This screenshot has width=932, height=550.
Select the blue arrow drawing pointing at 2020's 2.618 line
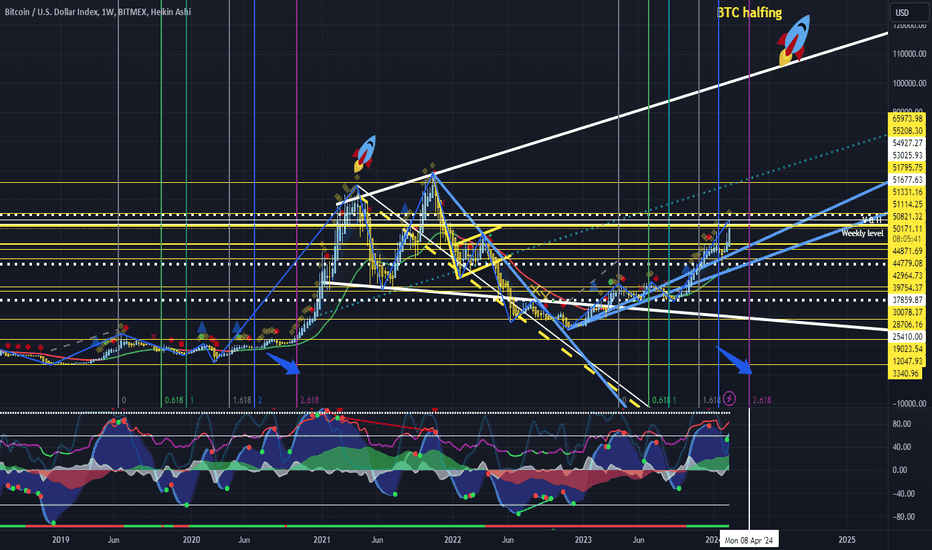tap(283, 363)
